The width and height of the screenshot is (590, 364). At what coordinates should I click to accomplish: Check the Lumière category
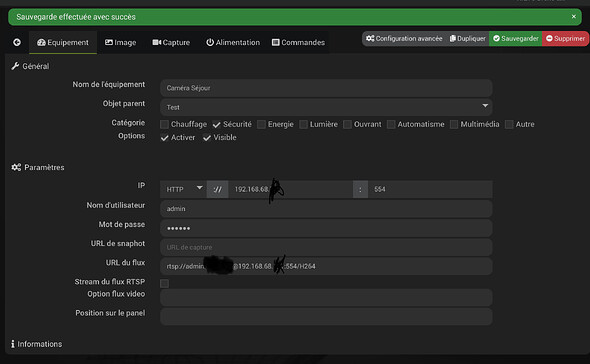(x=303, y=125)
